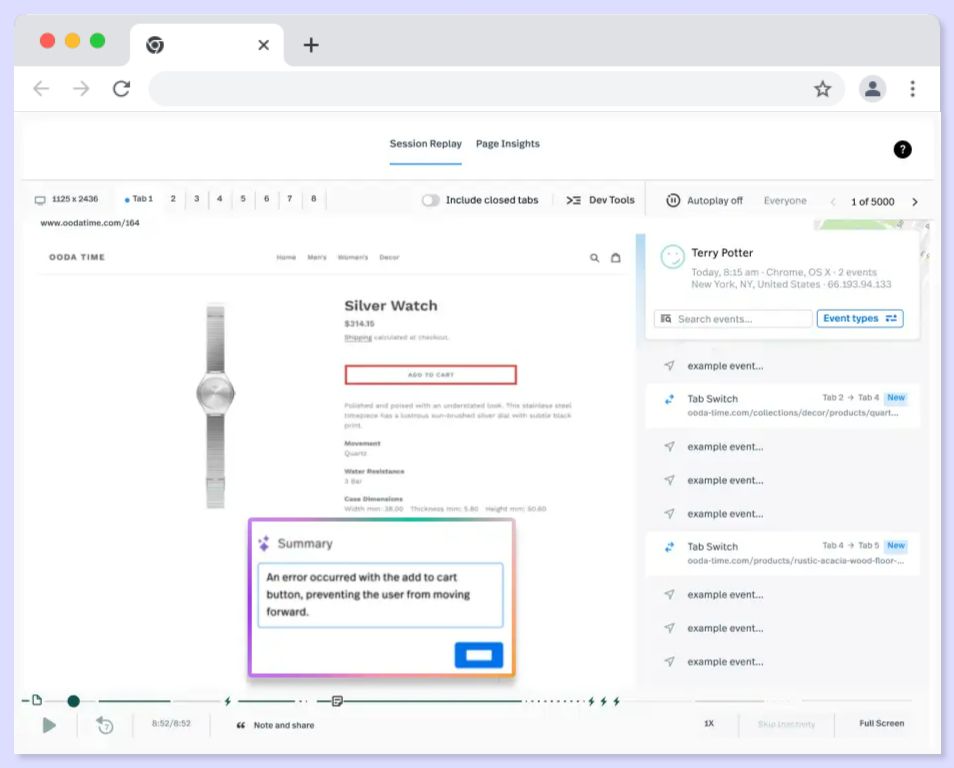Screen dimensions: 954x768
Task: Click the Terry Potter smiley avatar
Action: click(x=672, y=257)
